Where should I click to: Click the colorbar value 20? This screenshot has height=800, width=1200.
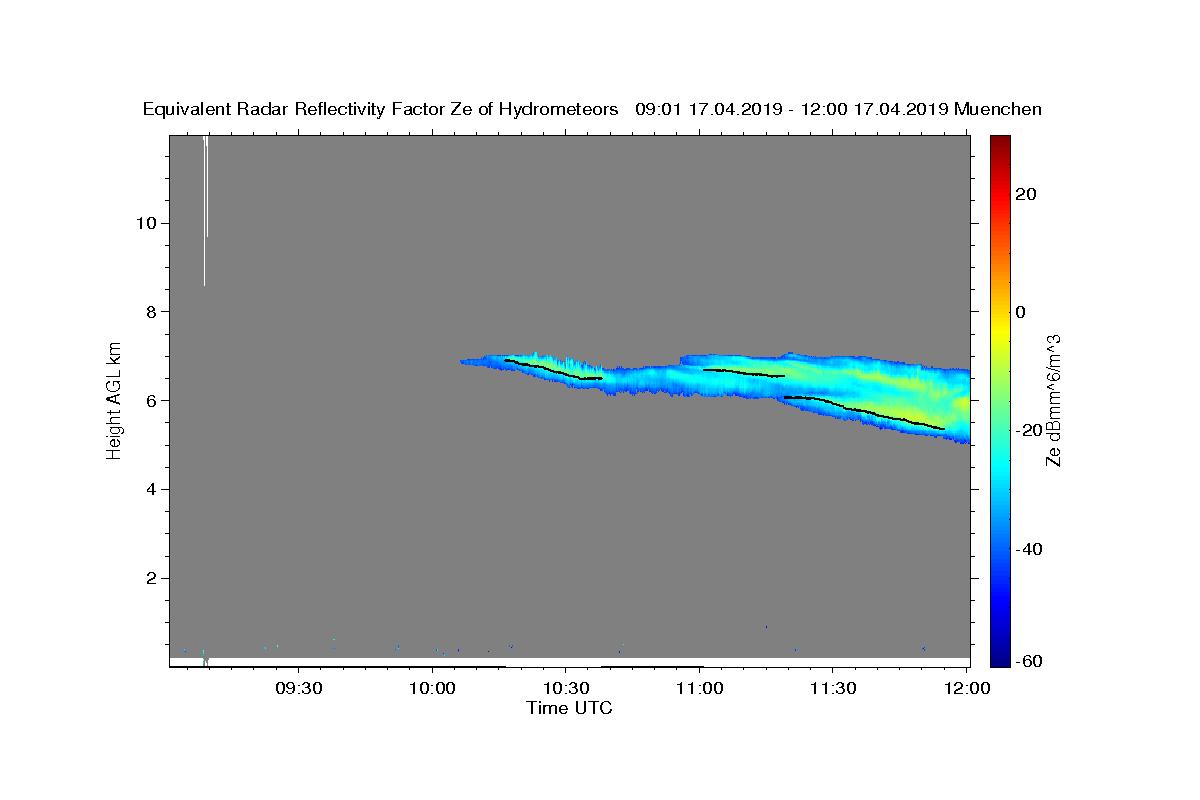click(1025, 194)
